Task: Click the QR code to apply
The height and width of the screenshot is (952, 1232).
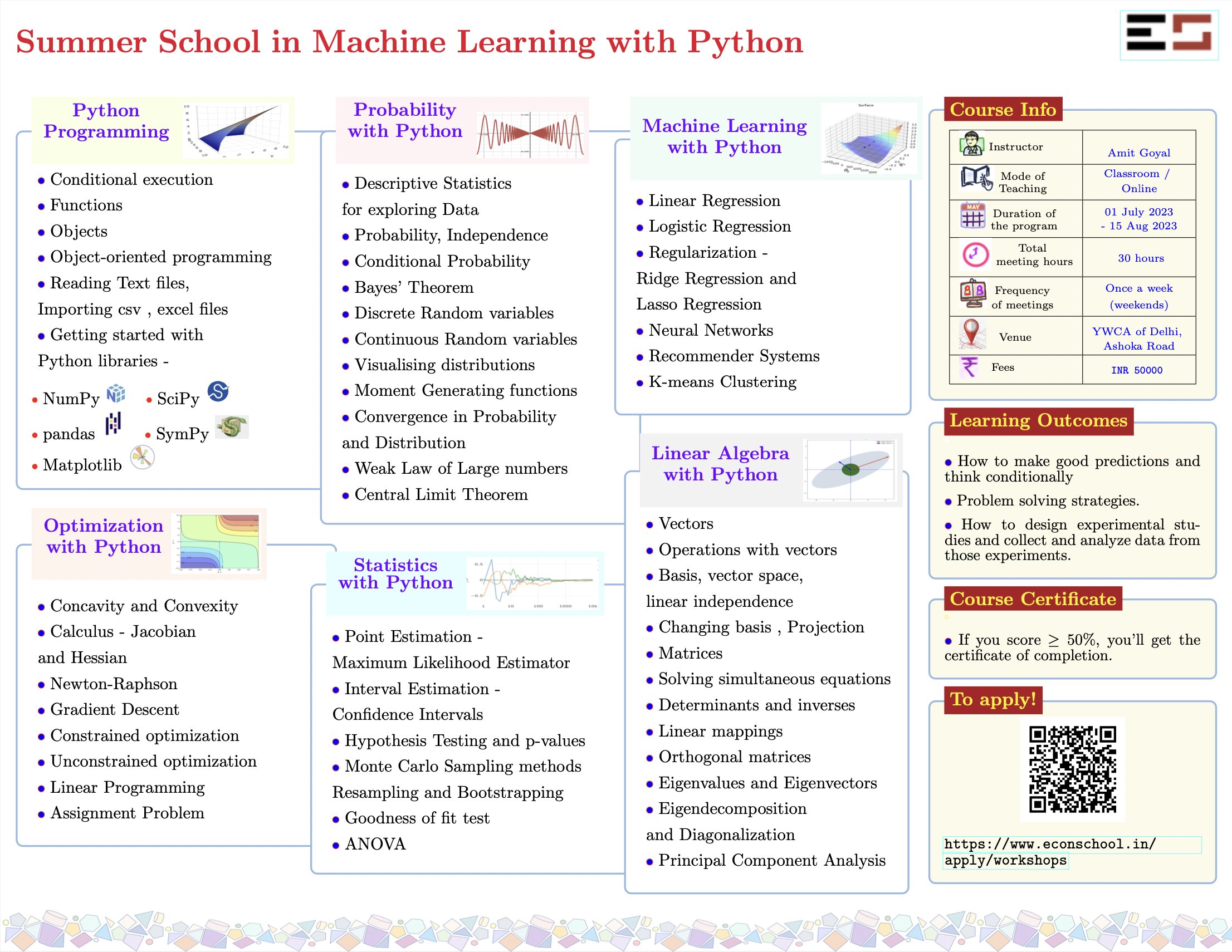Action: tap(1073, 769)
